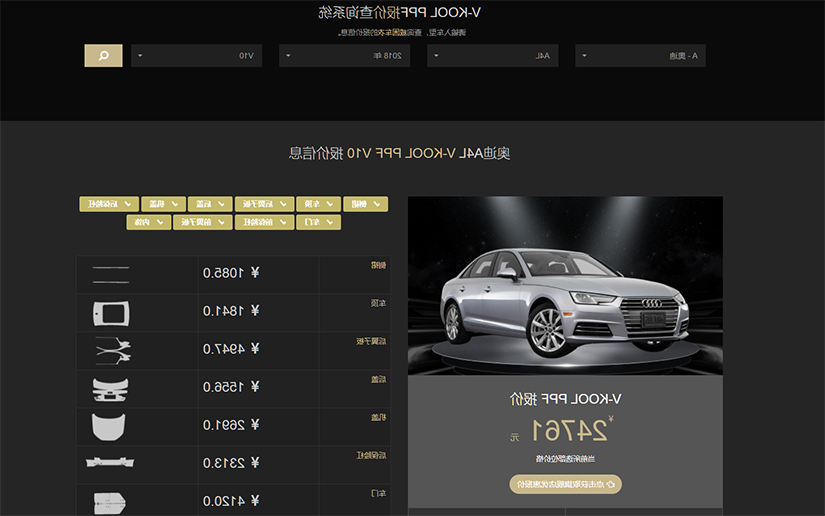Click the hood part thumbnail
Viewport: 825px width, 516px height.
pyautogui.click(x=109, y=427)
